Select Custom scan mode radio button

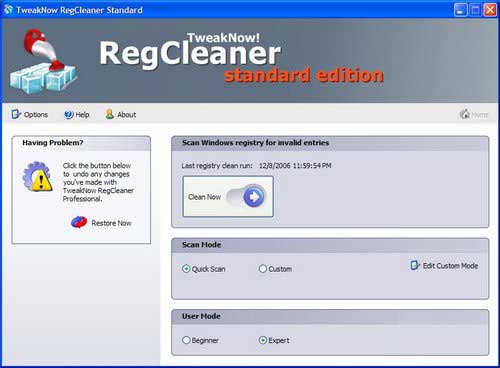[x=263, y=269]
